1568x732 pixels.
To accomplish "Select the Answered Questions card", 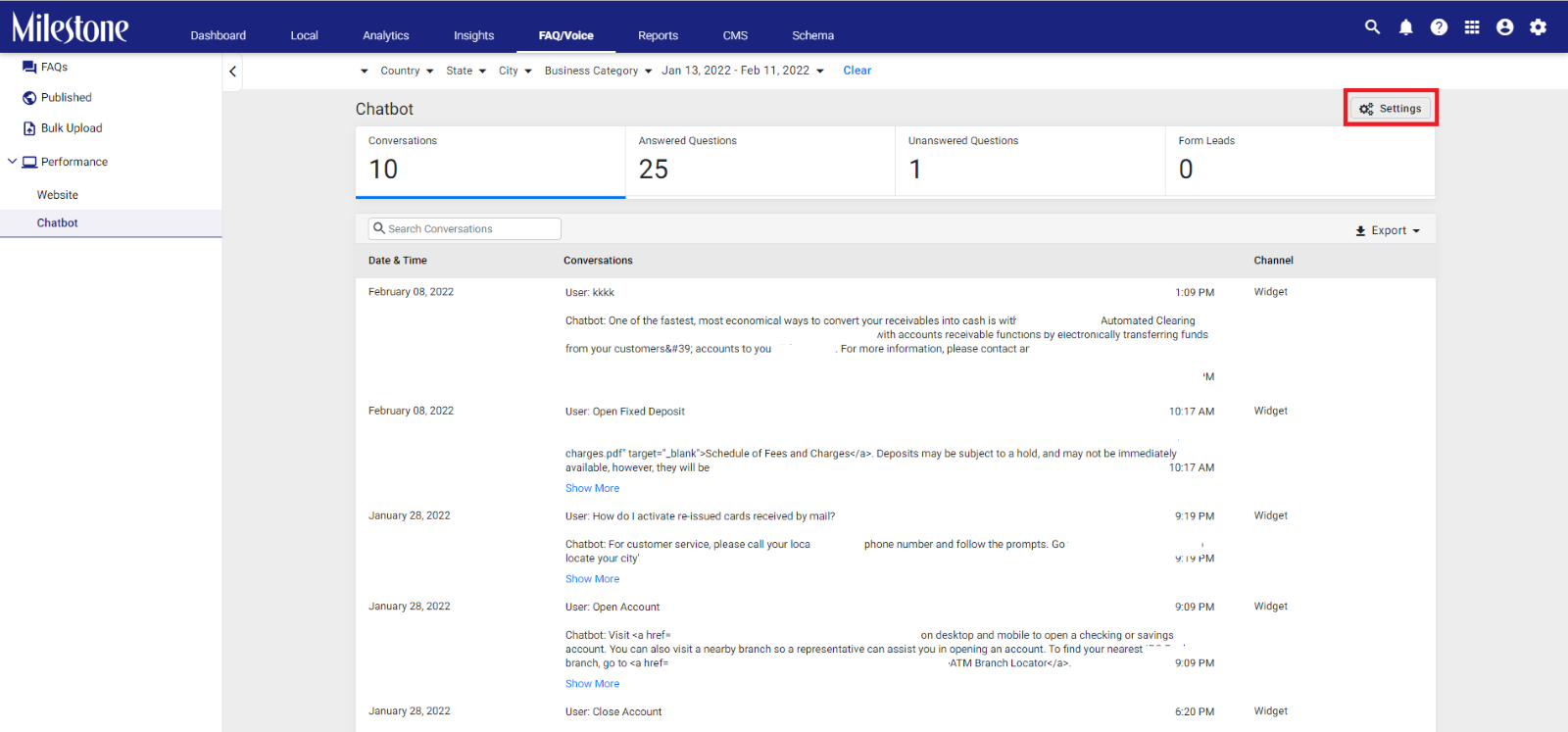I will (x=760, y=162).
